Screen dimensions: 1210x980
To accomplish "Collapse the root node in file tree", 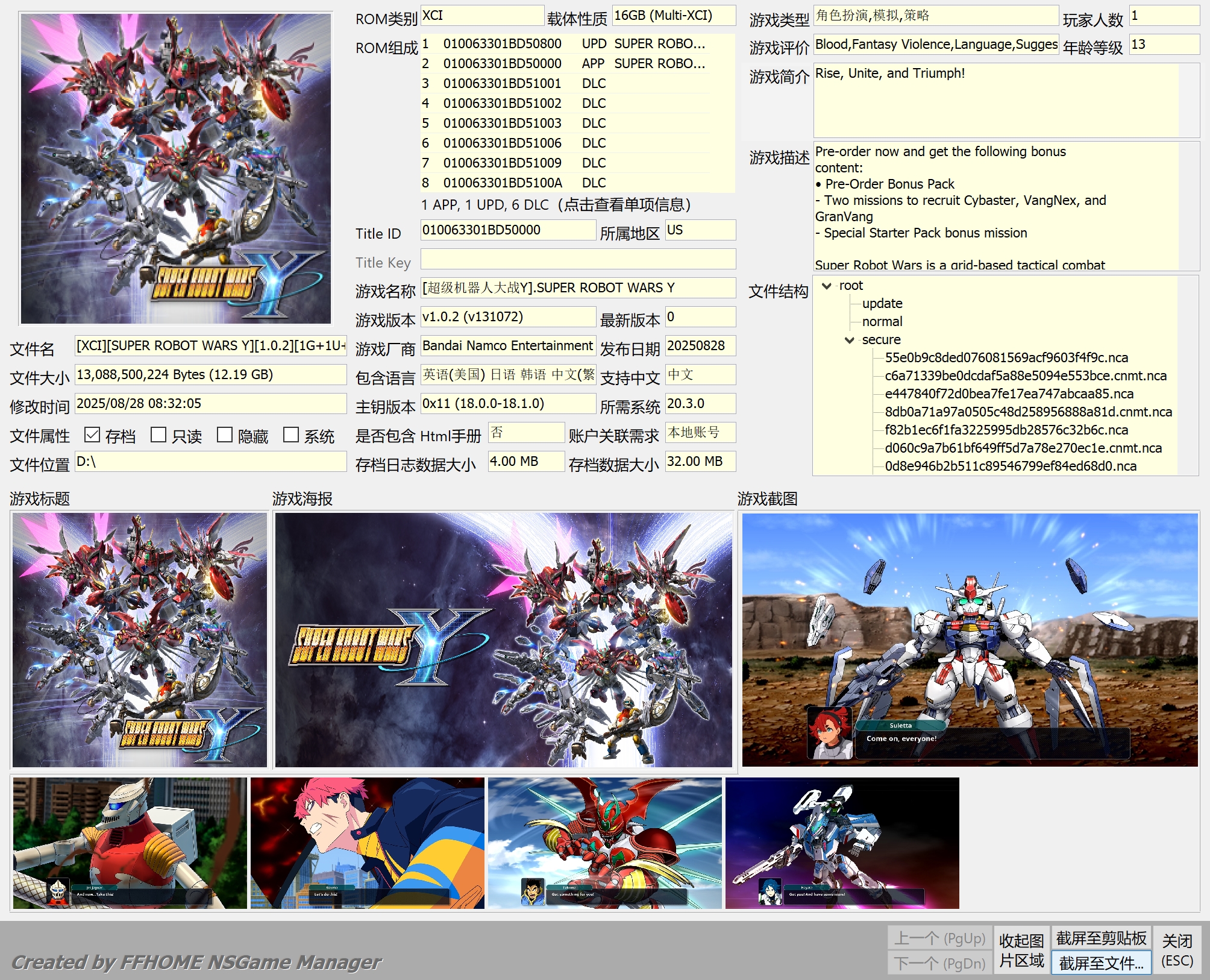I will 827,286.
